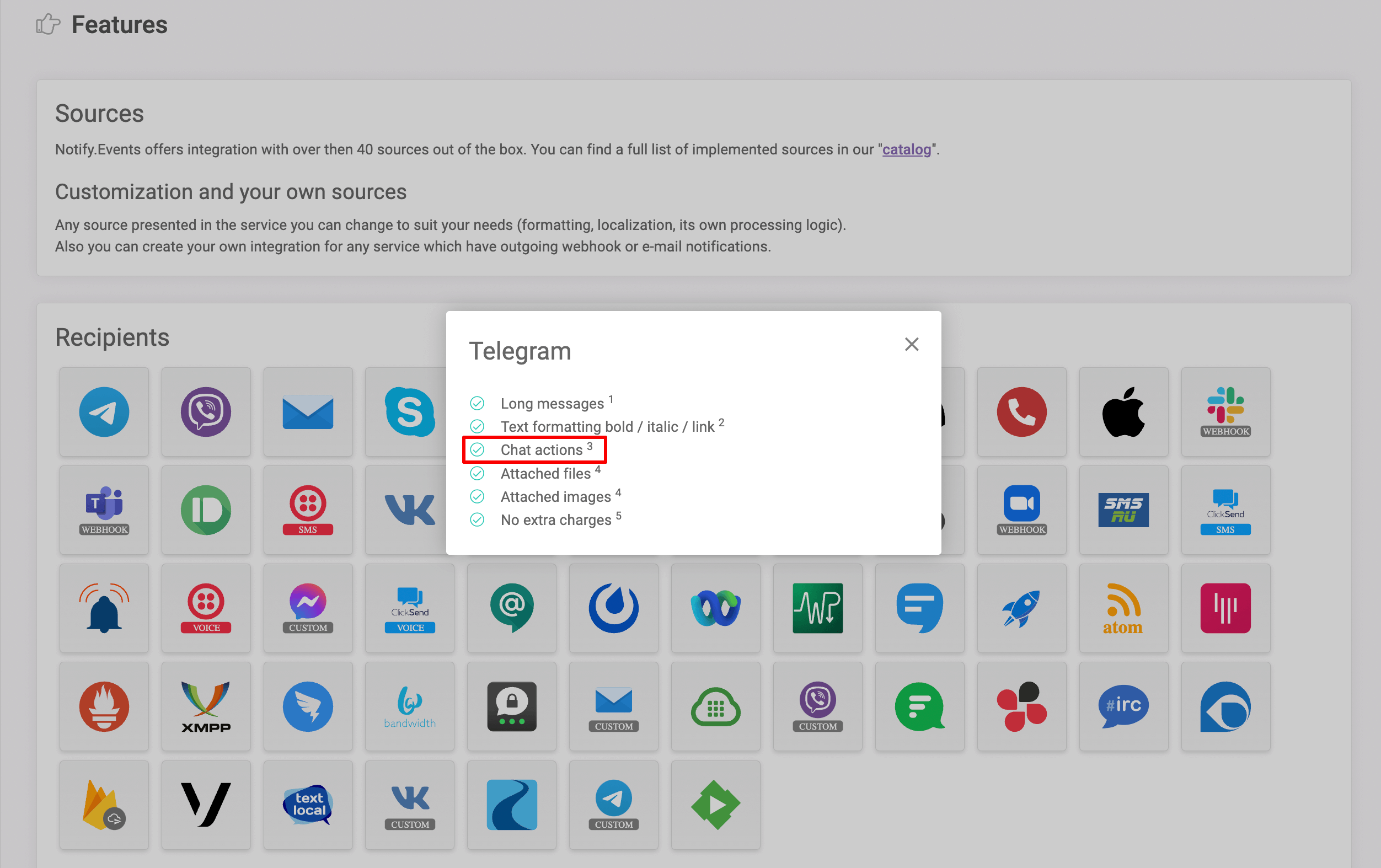The height and width of the screenshot is (868, 1381).
Task: Select the green diamond play recipient
Action: tap(716, 805)
